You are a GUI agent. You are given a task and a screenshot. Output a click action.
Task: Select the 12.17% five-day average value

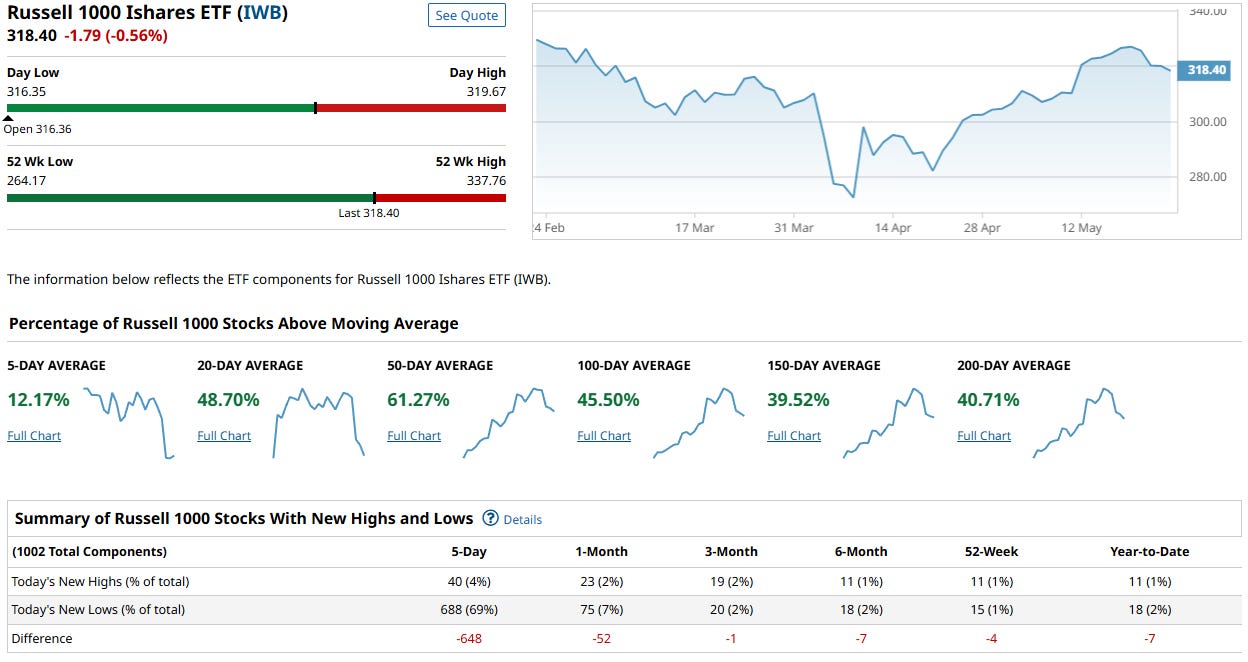tap(38, 400)
